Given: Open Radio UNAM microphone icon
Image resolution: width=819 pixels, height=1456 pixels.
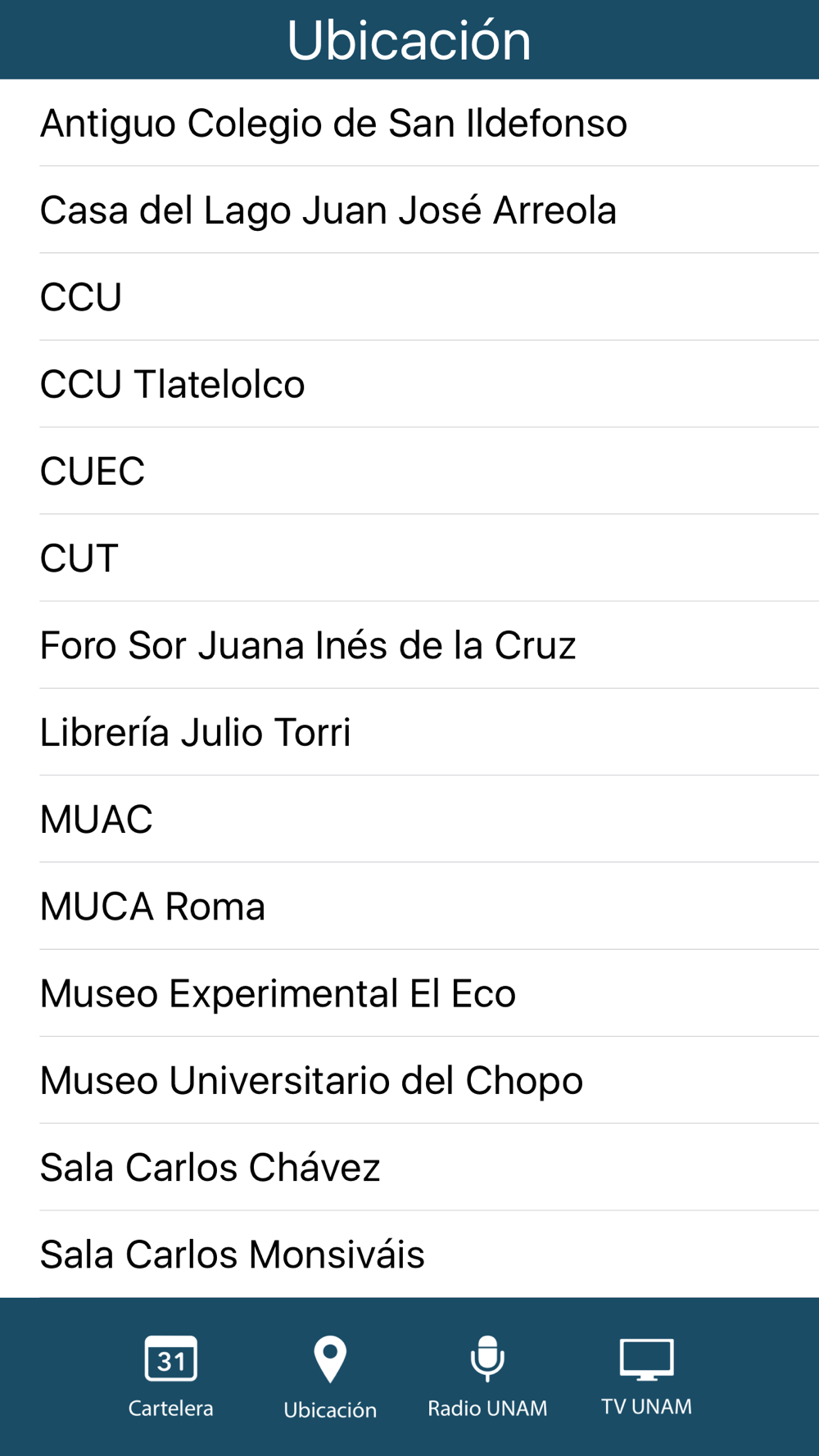Looking at the screenshot, I should click(487, 1359).
